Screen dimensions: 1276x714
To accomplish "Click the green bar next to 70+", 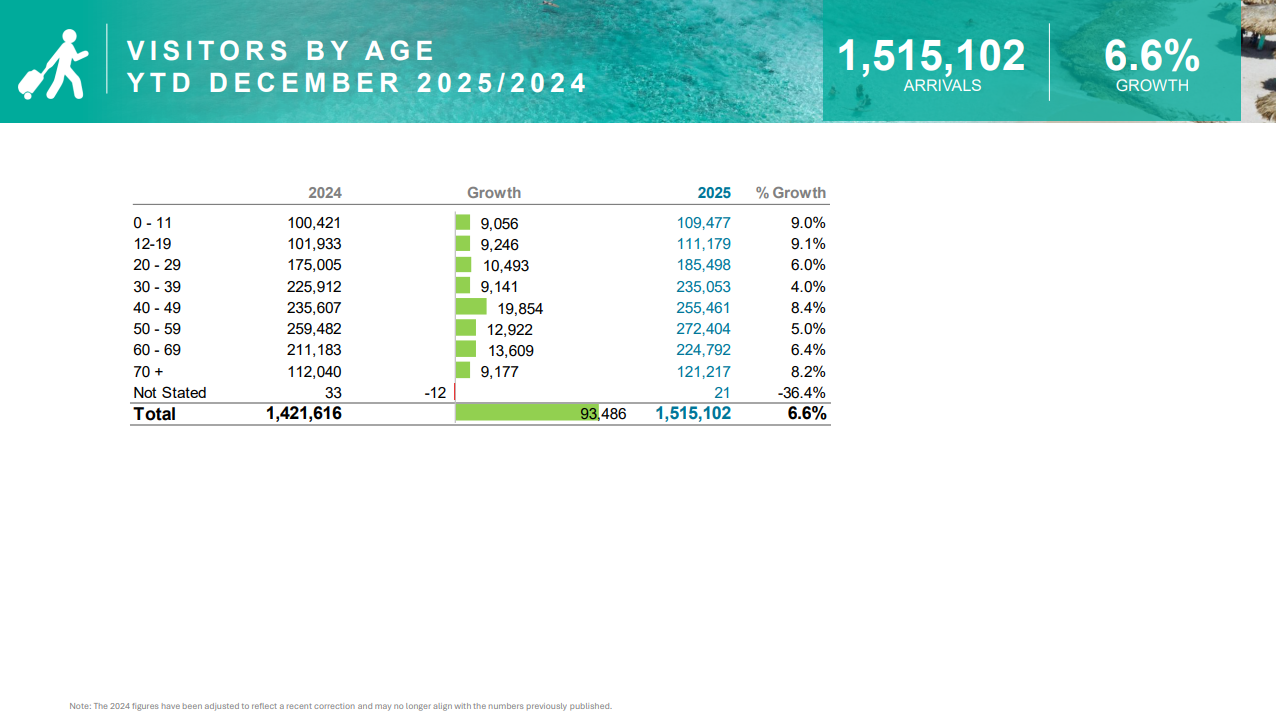I will click(462, 370).
